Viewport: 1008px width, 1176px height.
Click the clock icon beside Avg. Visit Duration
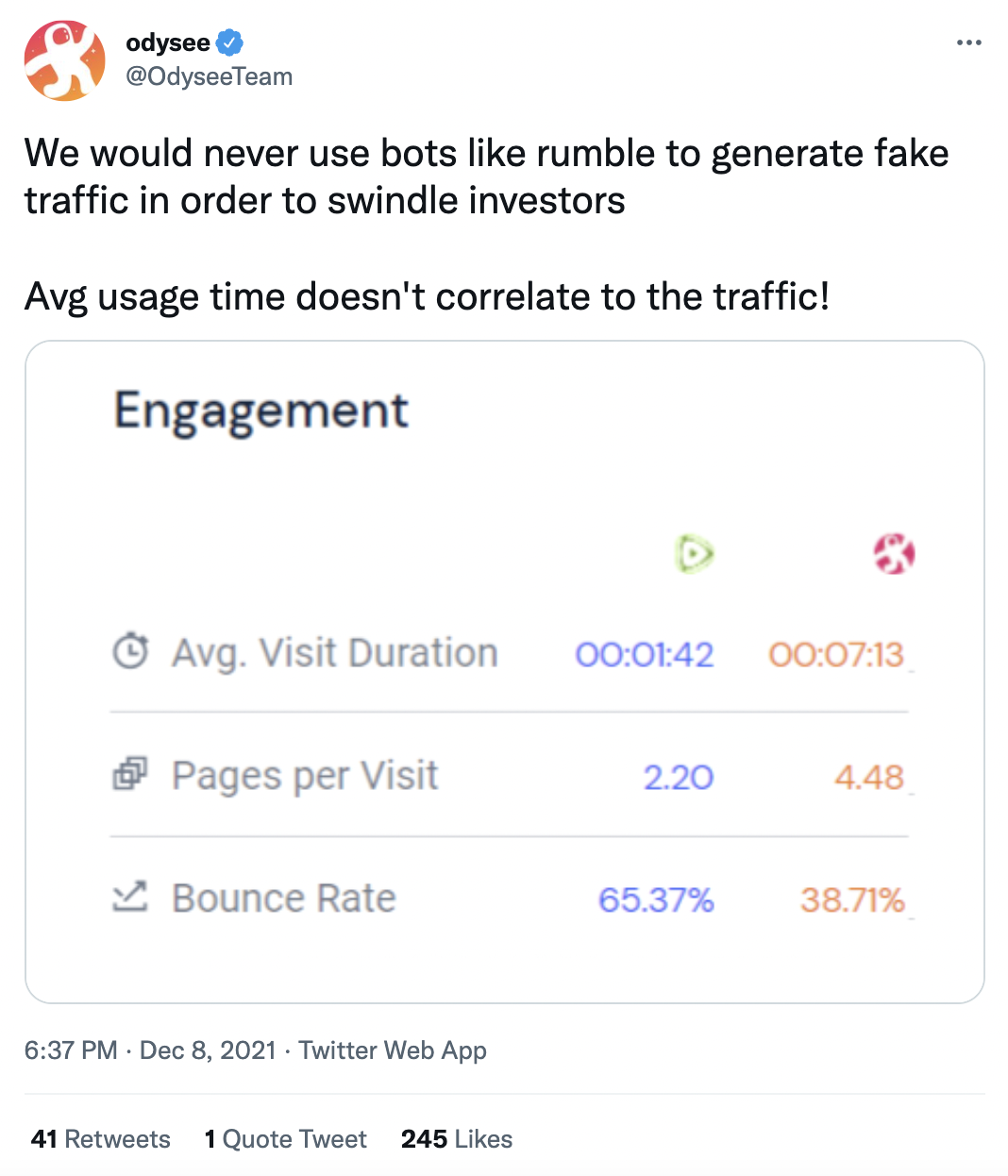point(130,651)
